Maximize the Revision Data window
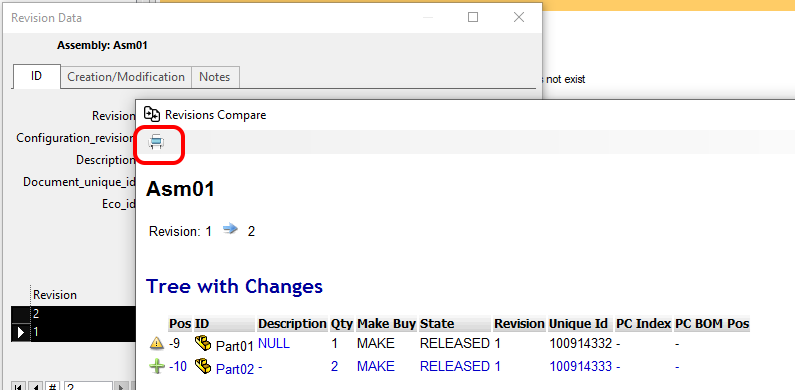Viewport: 795px width, 390px height. click(473, 17)
